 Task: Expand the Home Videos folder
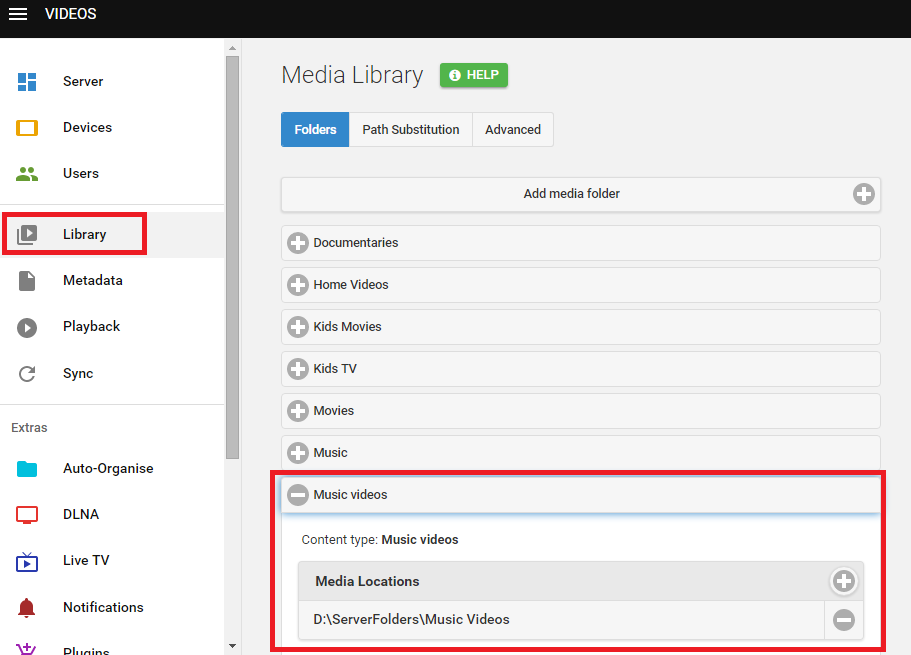[x=298, y=285]
